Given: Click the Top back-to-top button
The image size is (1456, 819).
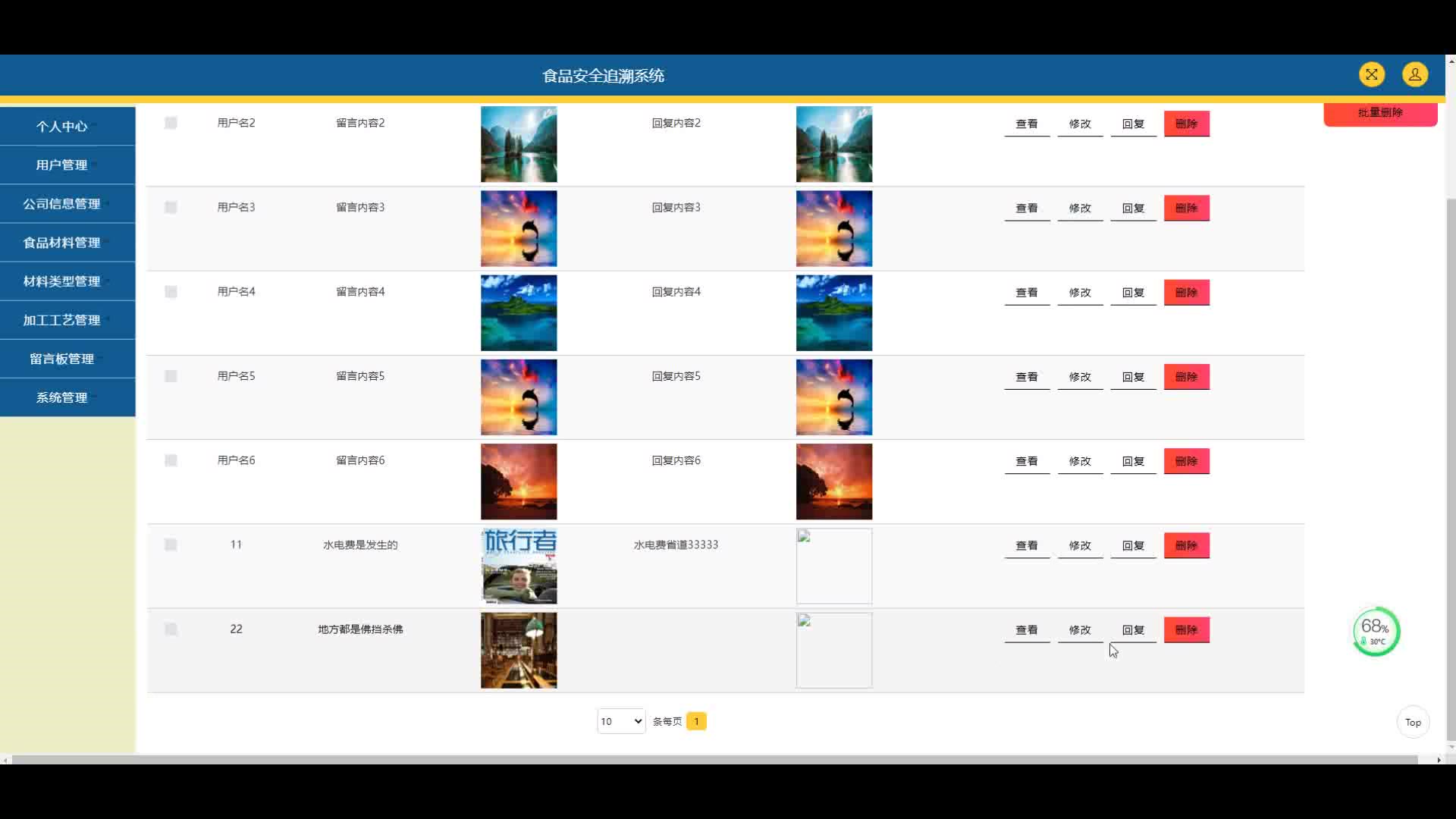Looking at the screenshot, I should (x=1413, y=722).
